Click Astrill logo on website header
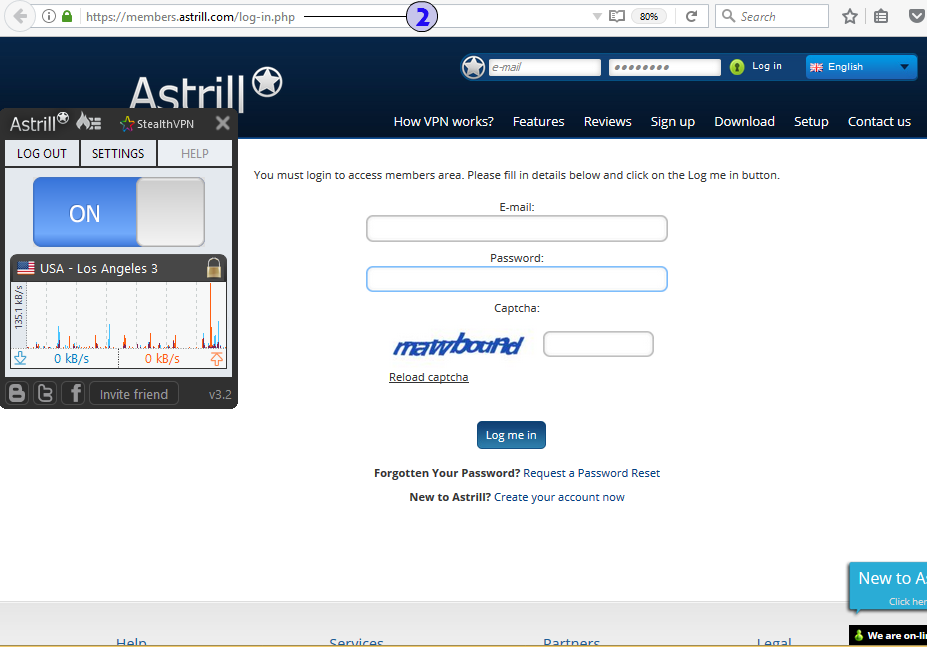Viewport: 927px width, 647px height. point(205,90)
